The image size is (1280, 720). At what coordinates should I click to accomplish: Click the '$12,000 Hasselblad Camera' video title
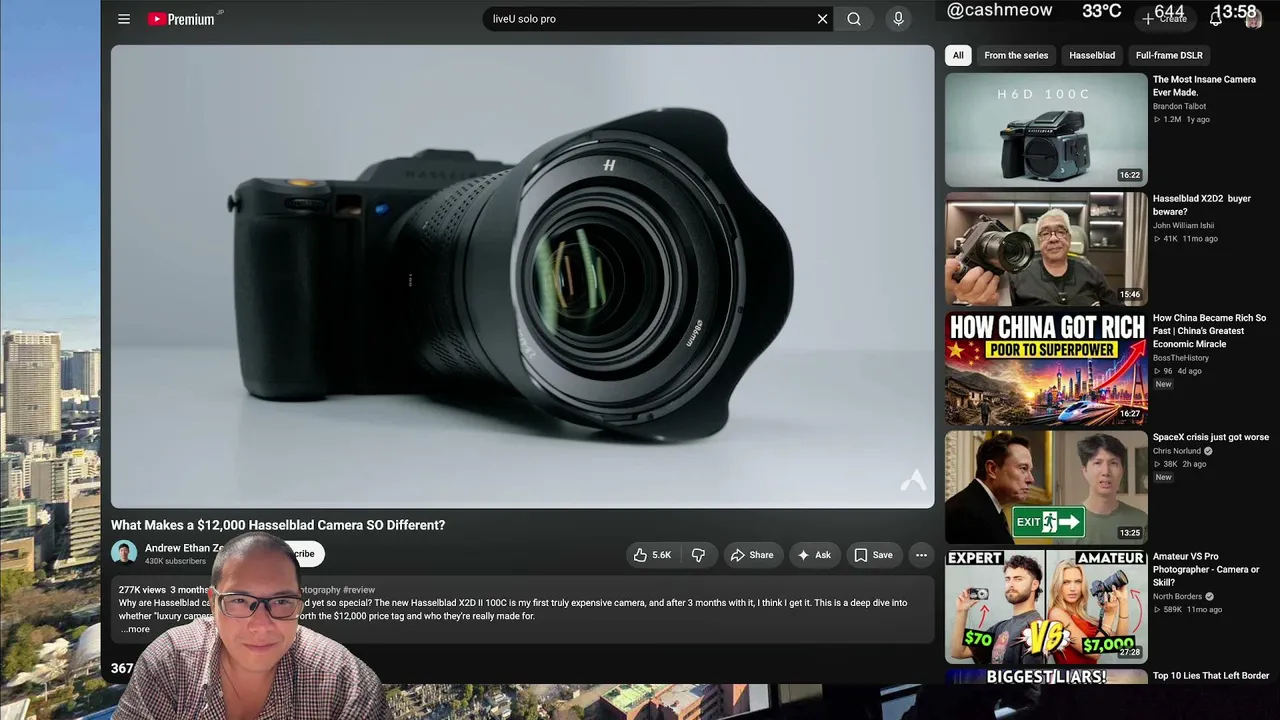pos(278,525)
